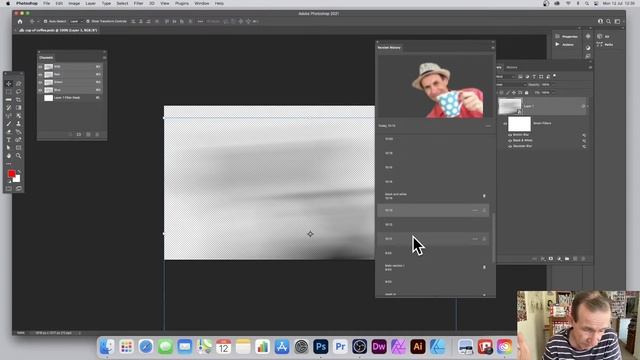Select the Pen tool
Image resolution: width=640 pixels, height=360 pixels.
[18, 140]
